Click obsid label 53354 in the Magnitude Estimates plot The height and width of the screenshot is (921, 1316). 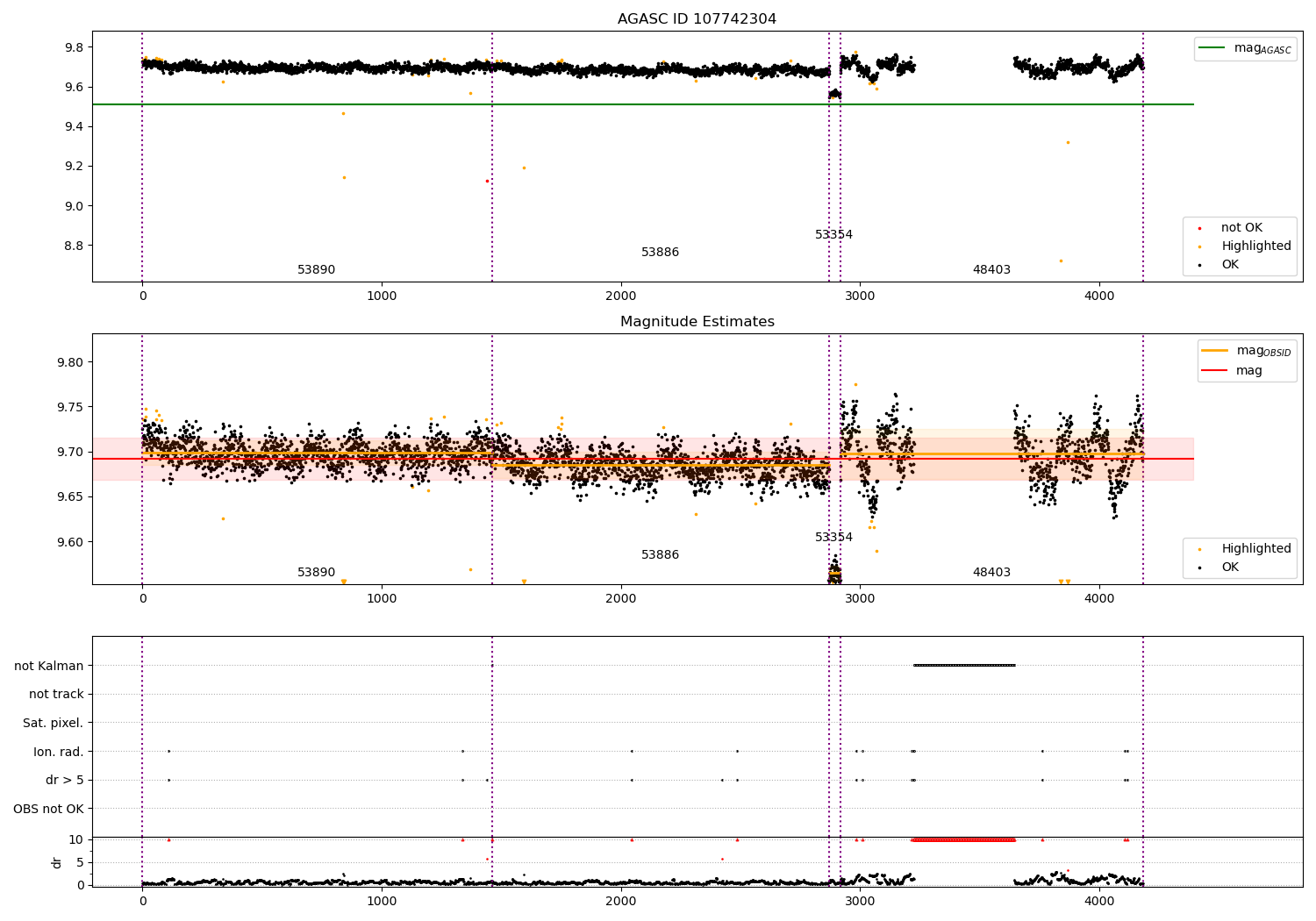click(x=833, y=538)
